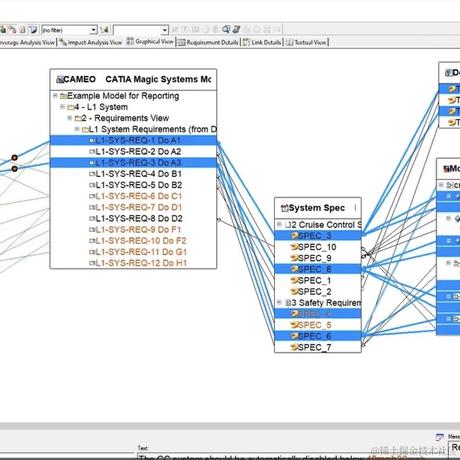Select the CAMEO document title bar
The height and width of the screenshot is (460, 460).
tap(133, 79)
